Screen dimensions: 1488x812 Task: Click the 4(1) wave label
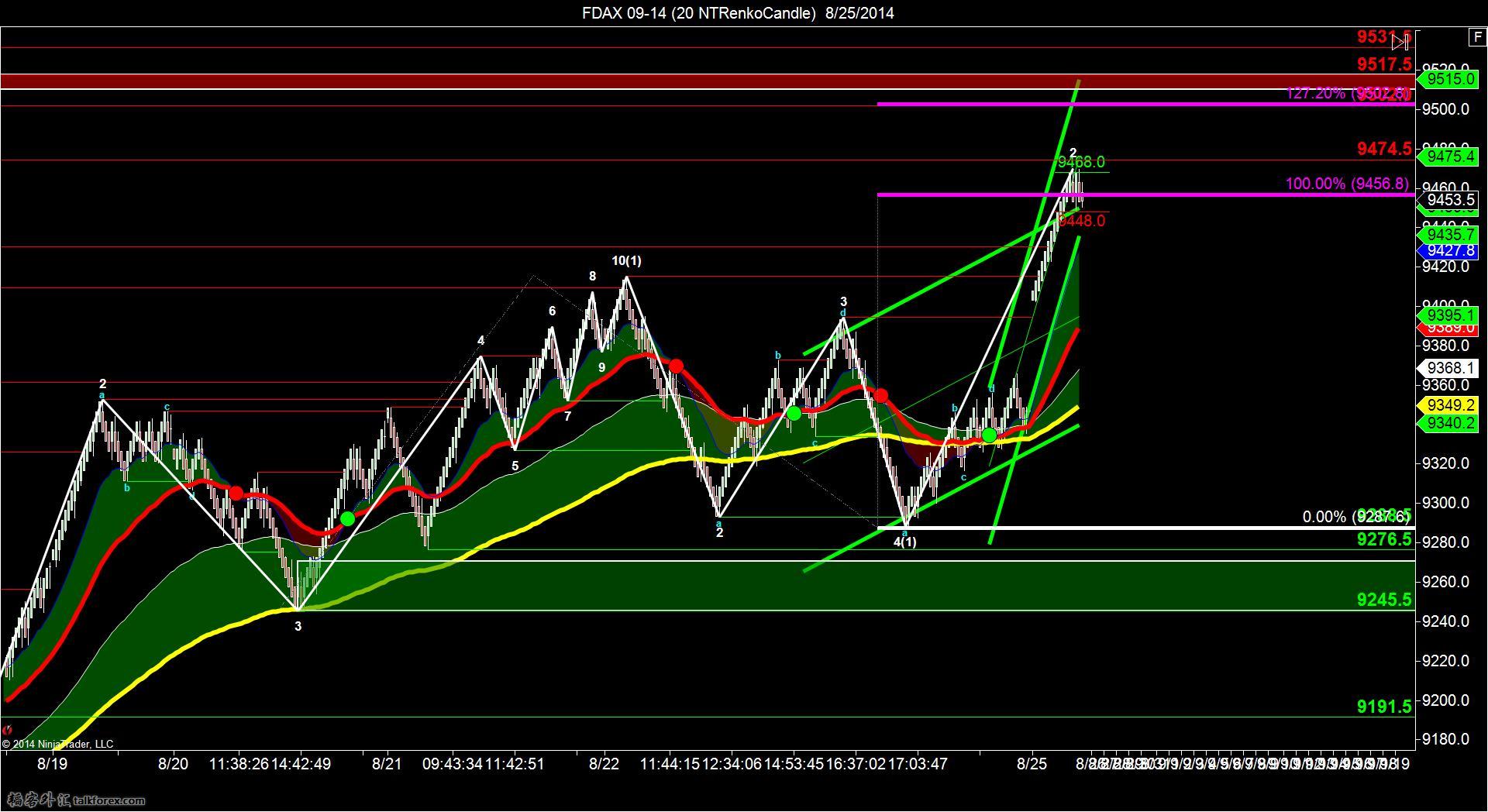coord(904,542)
